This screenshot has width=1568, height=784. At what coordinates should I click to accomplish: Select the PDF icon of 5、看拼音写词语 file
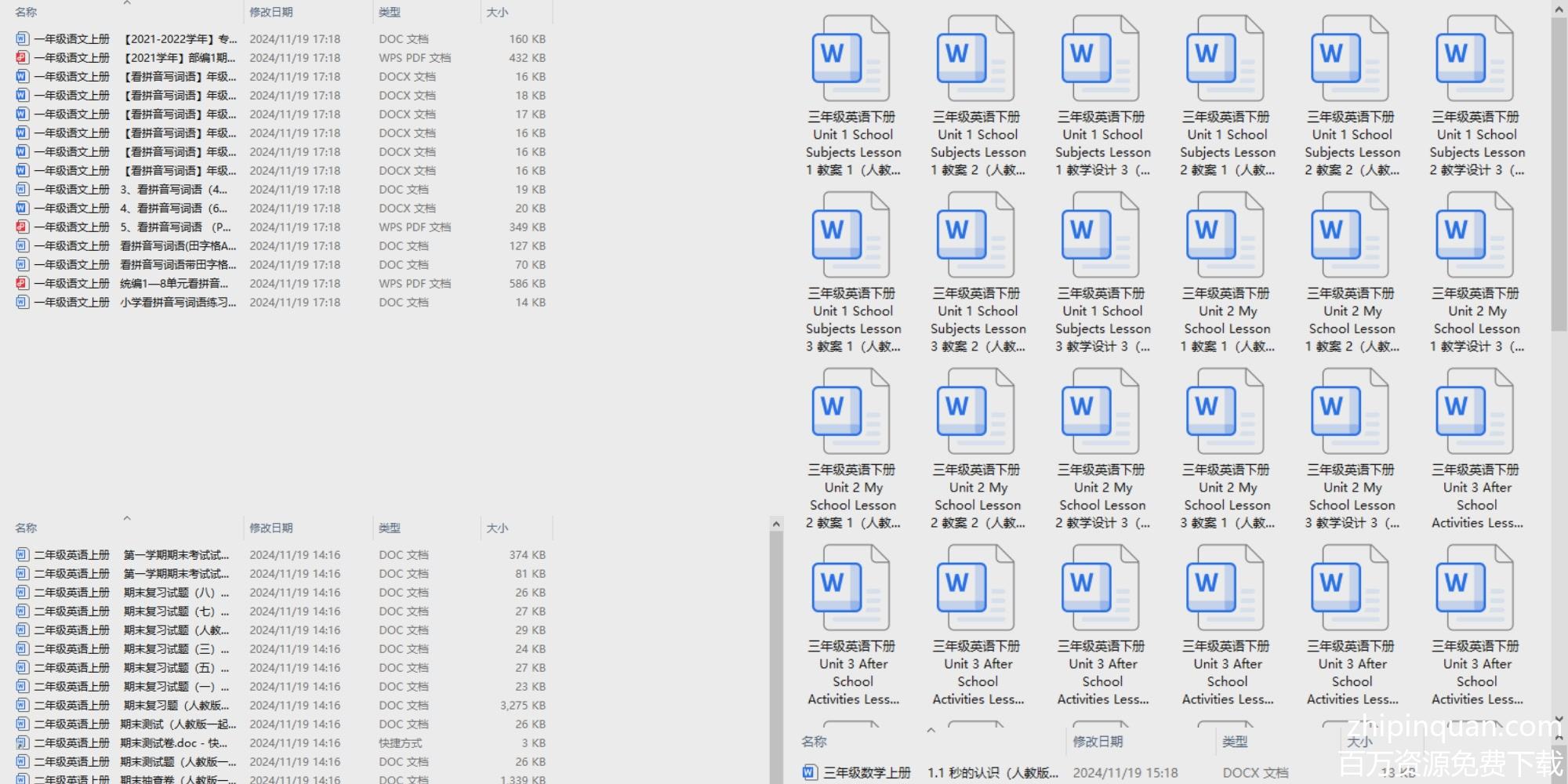coord(22,227)
